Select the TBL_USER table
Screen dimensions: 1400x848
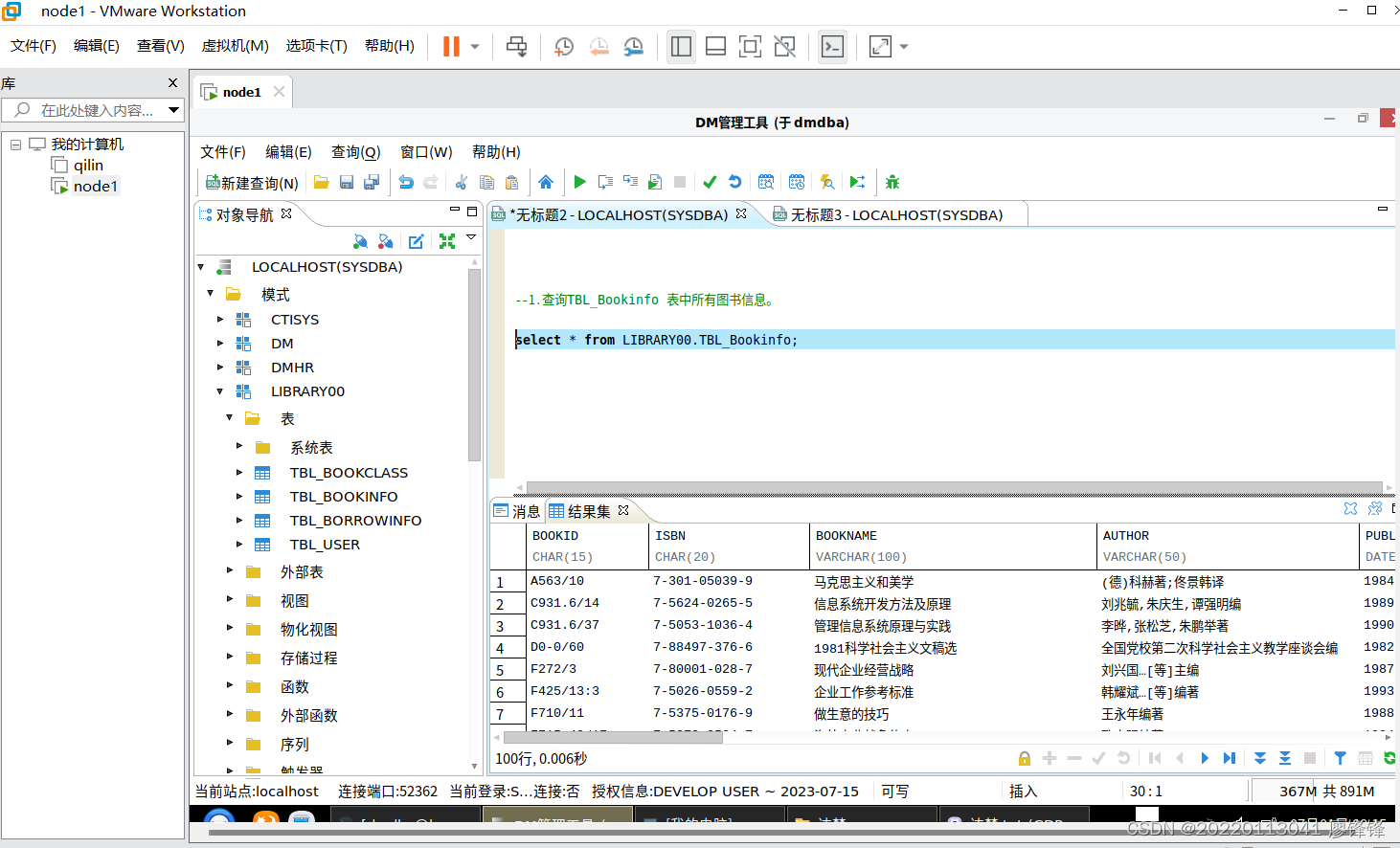[x=325, y=545]
